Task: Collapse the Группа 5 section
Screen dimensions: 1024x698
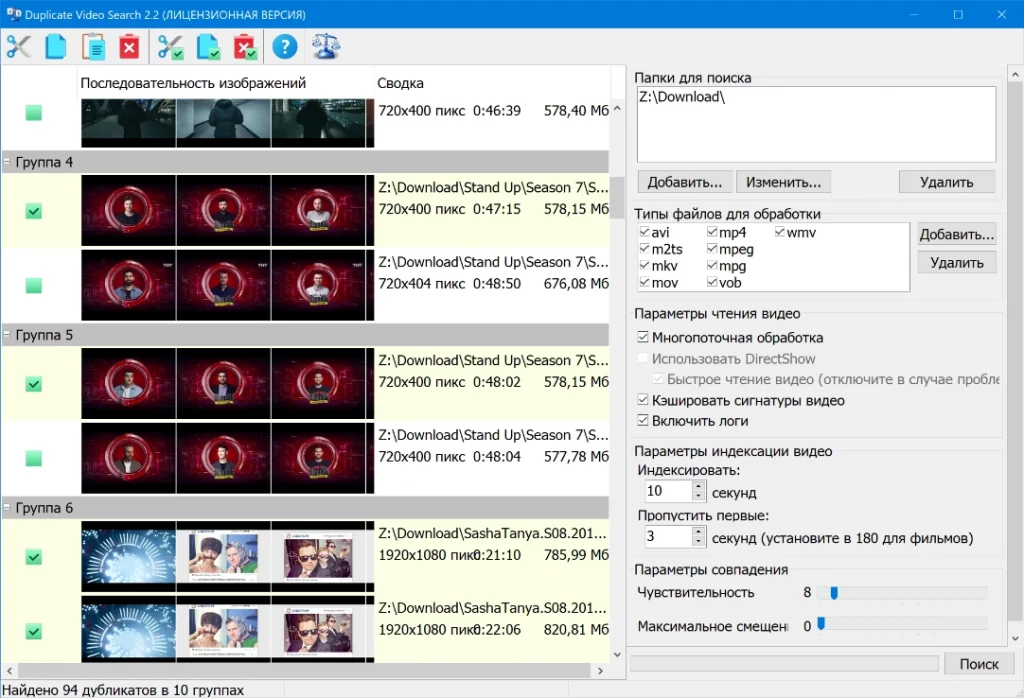Action: [7, 335]
